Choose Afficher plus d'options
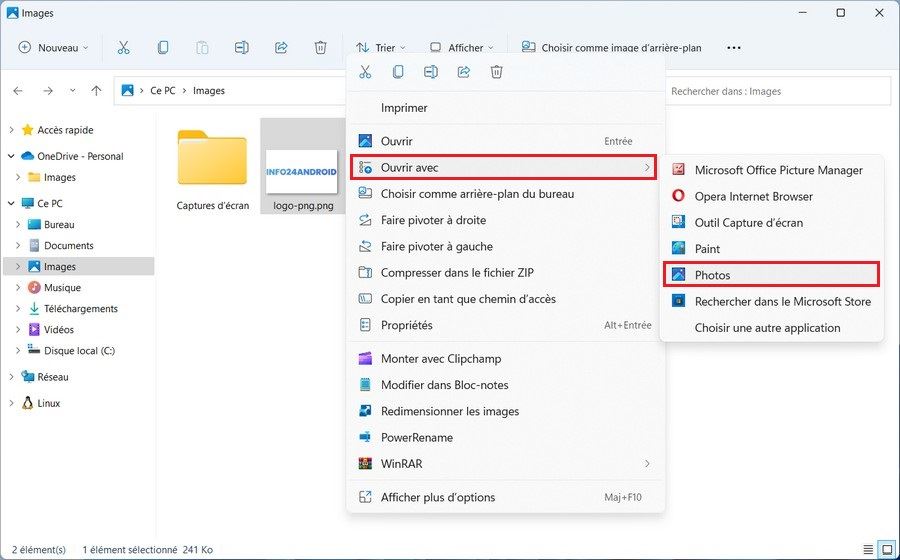 point(506,497)
